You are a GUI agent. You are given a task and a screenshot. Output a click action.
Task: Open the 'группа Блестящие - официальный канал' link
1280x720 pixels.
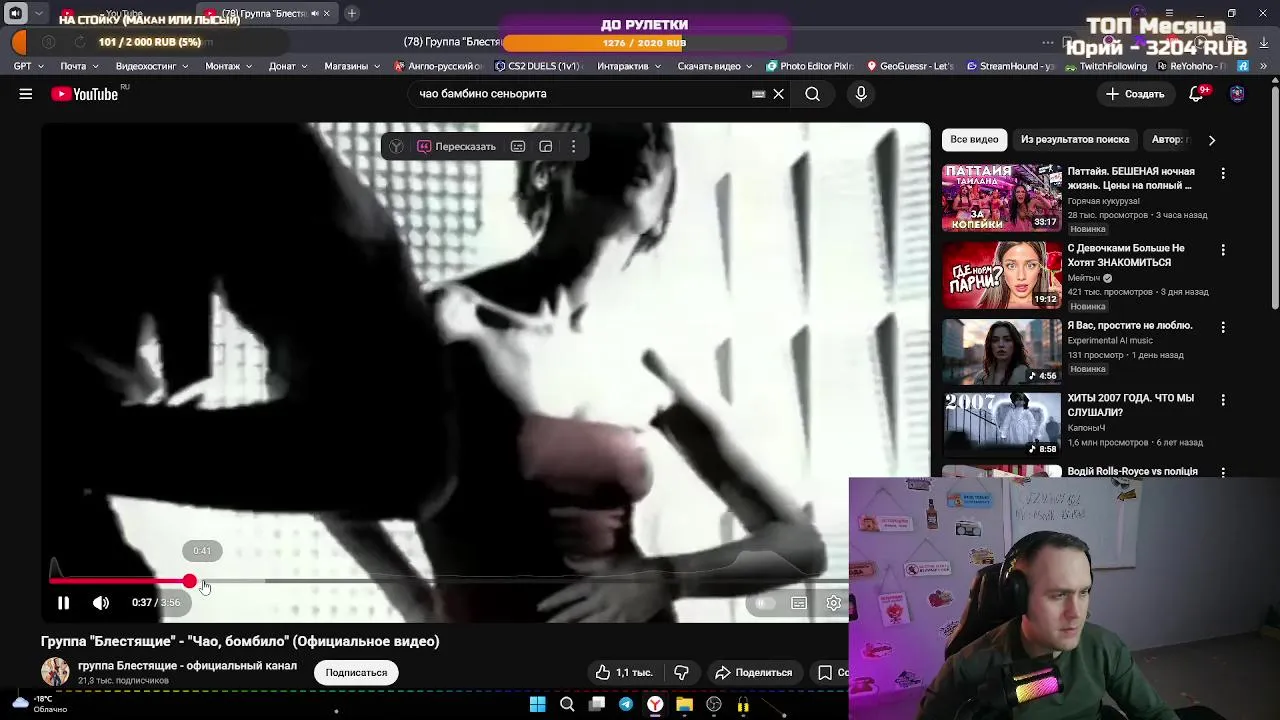tap(187, 666)
